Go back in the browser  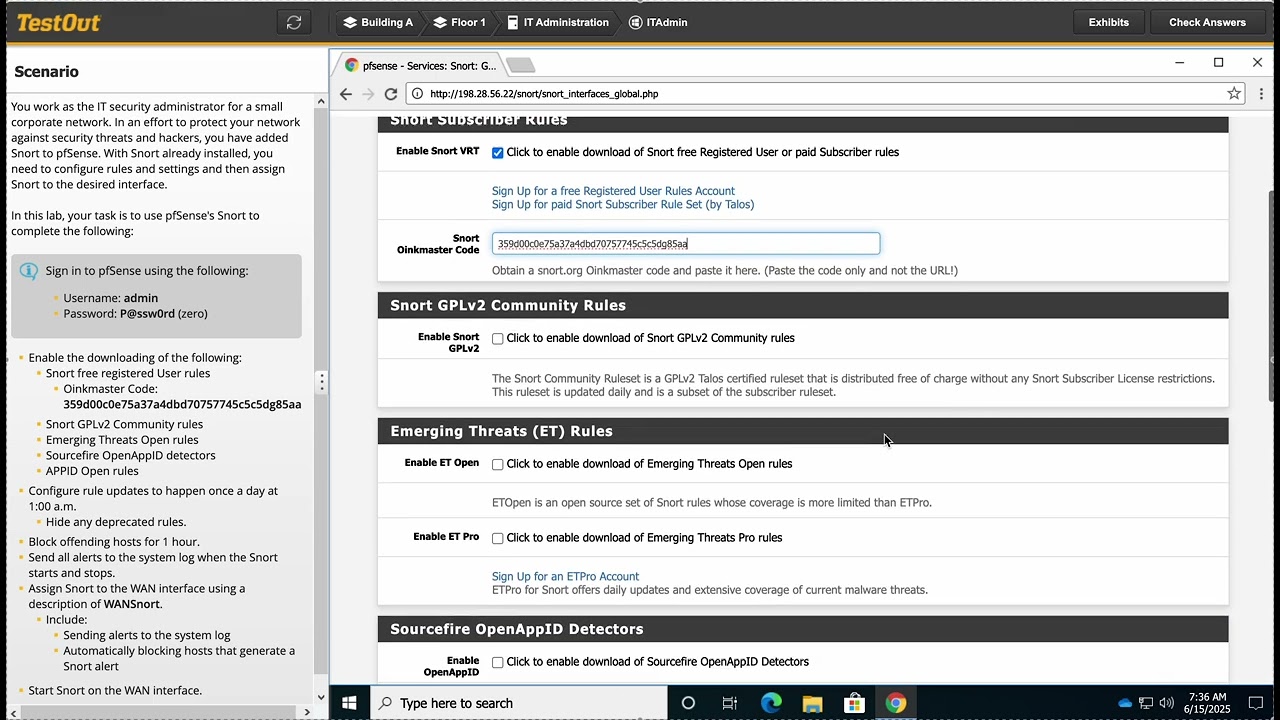[346, 94]
